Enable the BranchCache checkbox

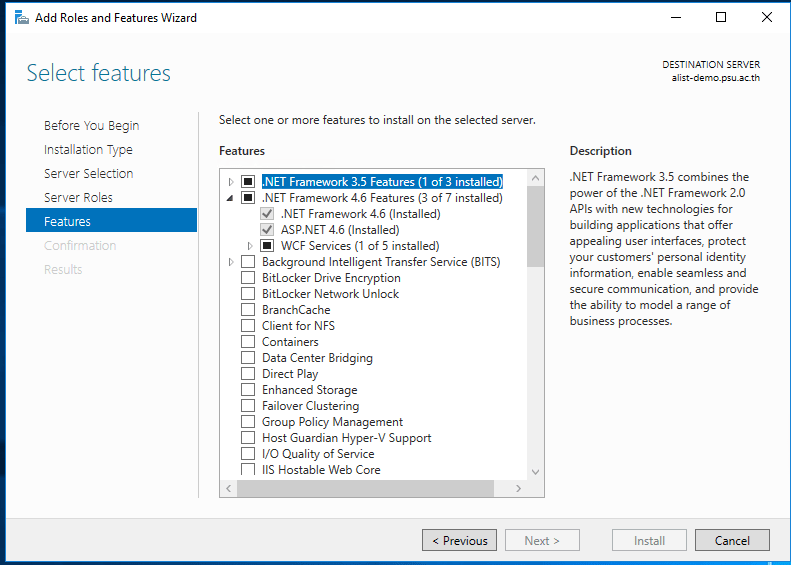(x=248, y=310)
